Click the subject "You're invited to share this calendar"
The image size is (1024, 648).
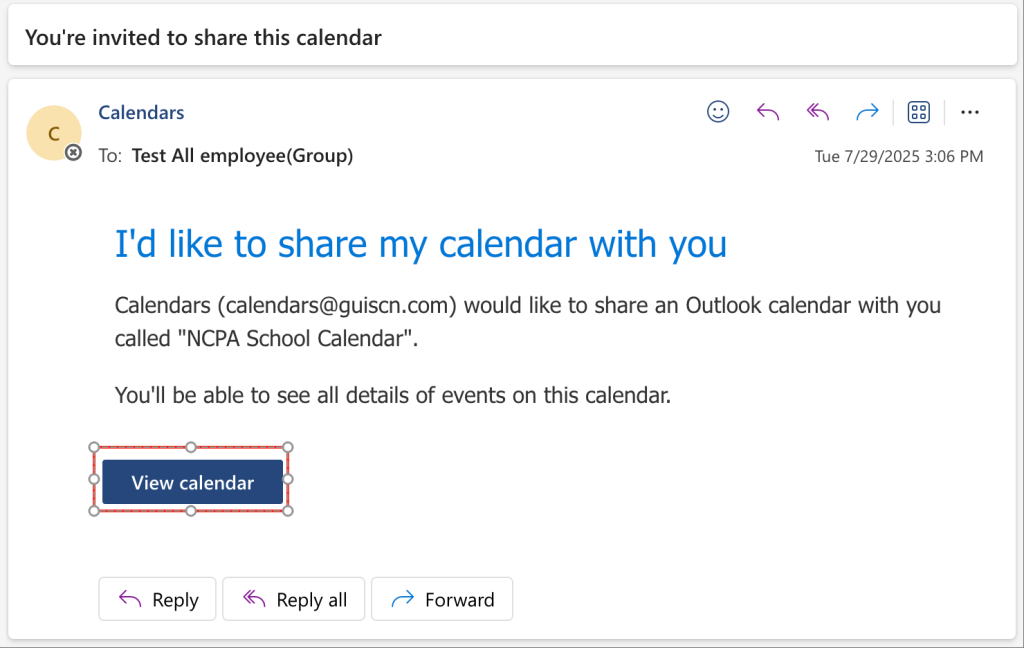coord(203,38)
